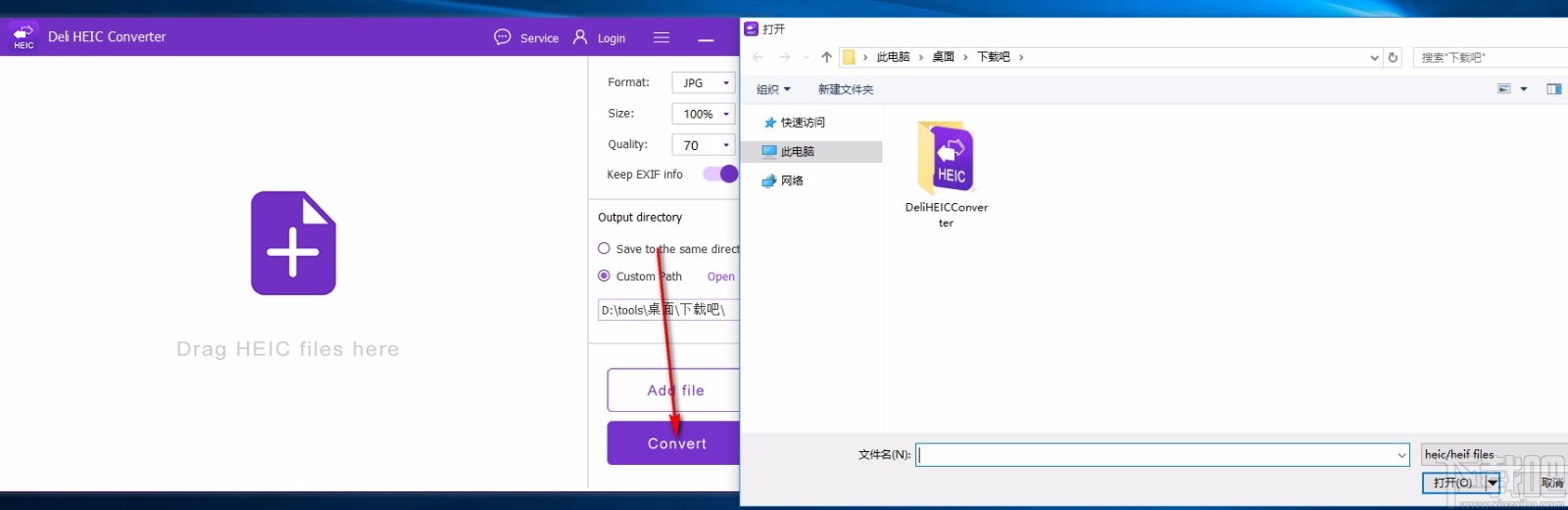
Task: Minimize the Deli HEIC Converter window
Action: [706, 39]
